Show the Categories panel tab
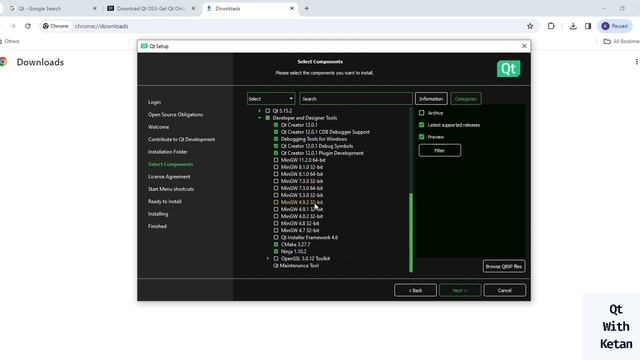Viewport: 640px width, 360px height. coord(466,99)
